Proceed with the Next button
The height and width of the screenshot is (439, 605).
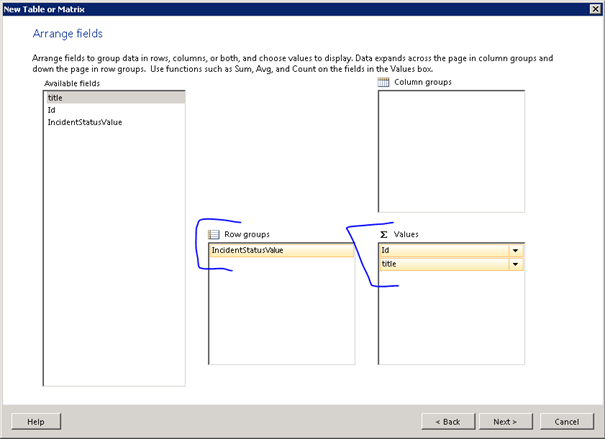[504, 422]
